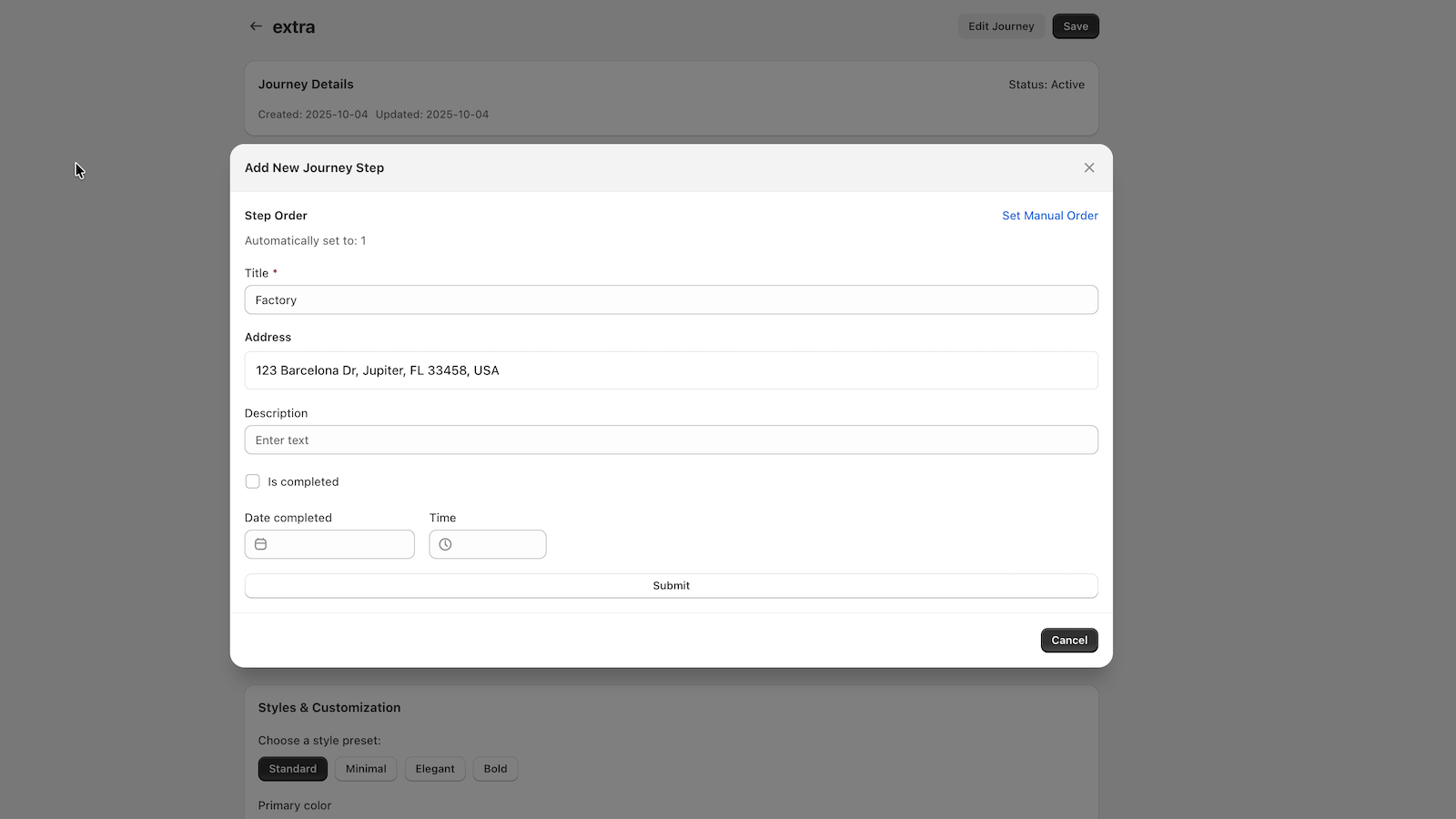Click the Title input showing Factory

pyautogui.click(x=671, y=299)
